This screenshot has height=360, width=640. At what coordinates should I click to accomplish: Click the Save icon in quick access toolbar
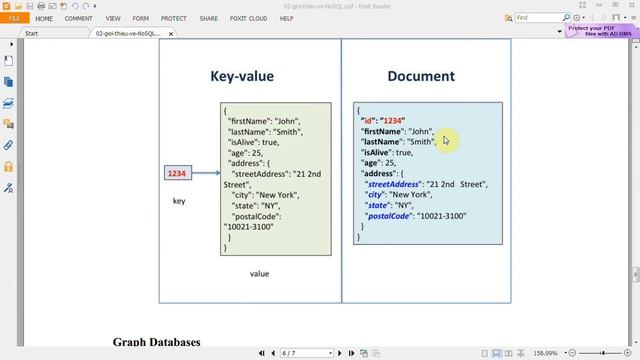(30, 6)
